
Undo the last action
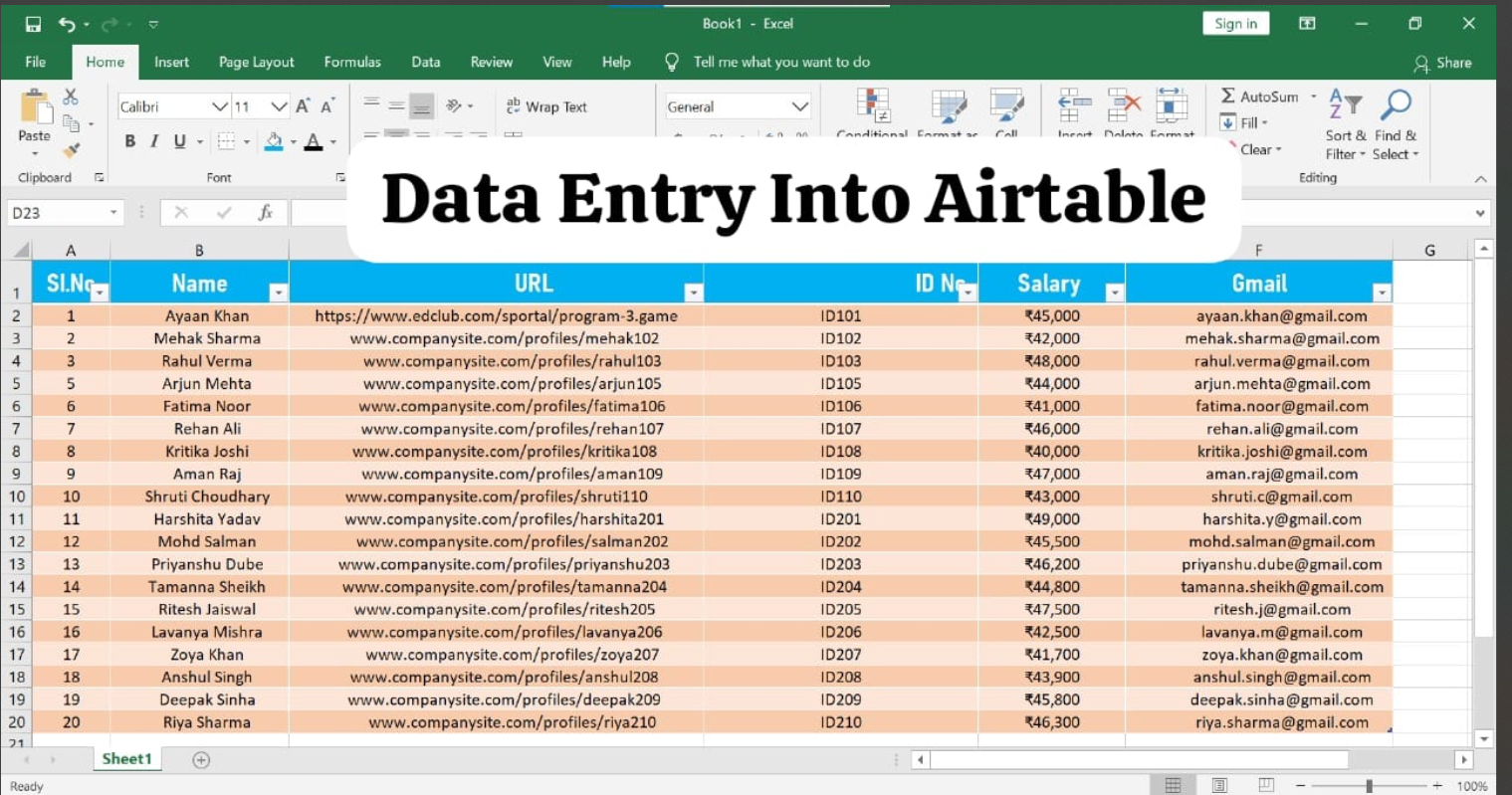coord(67,24)
